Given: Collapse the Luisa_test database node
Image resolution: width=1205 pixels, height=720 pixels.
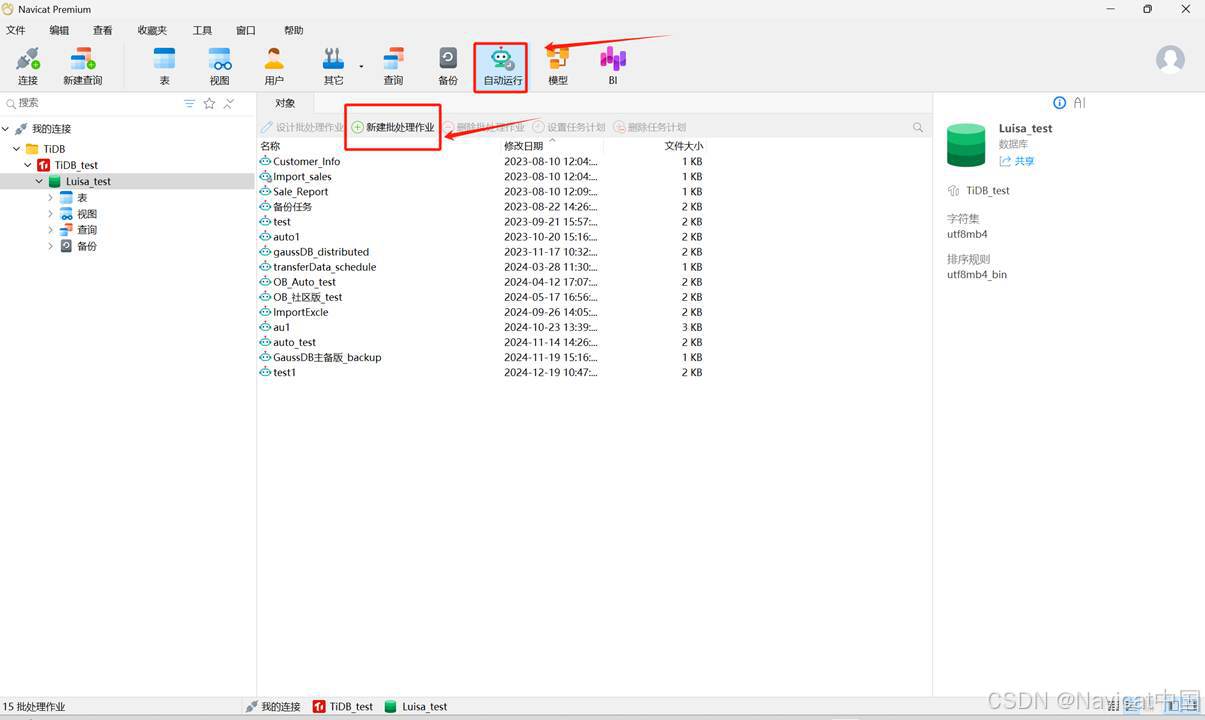Looking at the screenshot, I should pos(40,181).
